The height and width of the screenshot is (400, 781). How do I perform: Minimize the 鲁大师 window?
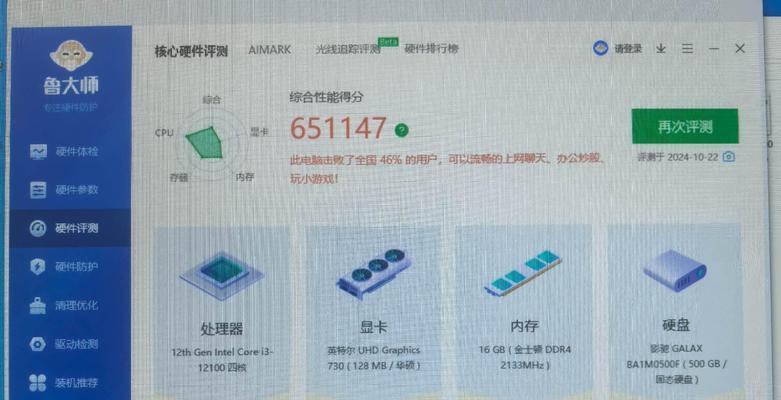(714, 48)
